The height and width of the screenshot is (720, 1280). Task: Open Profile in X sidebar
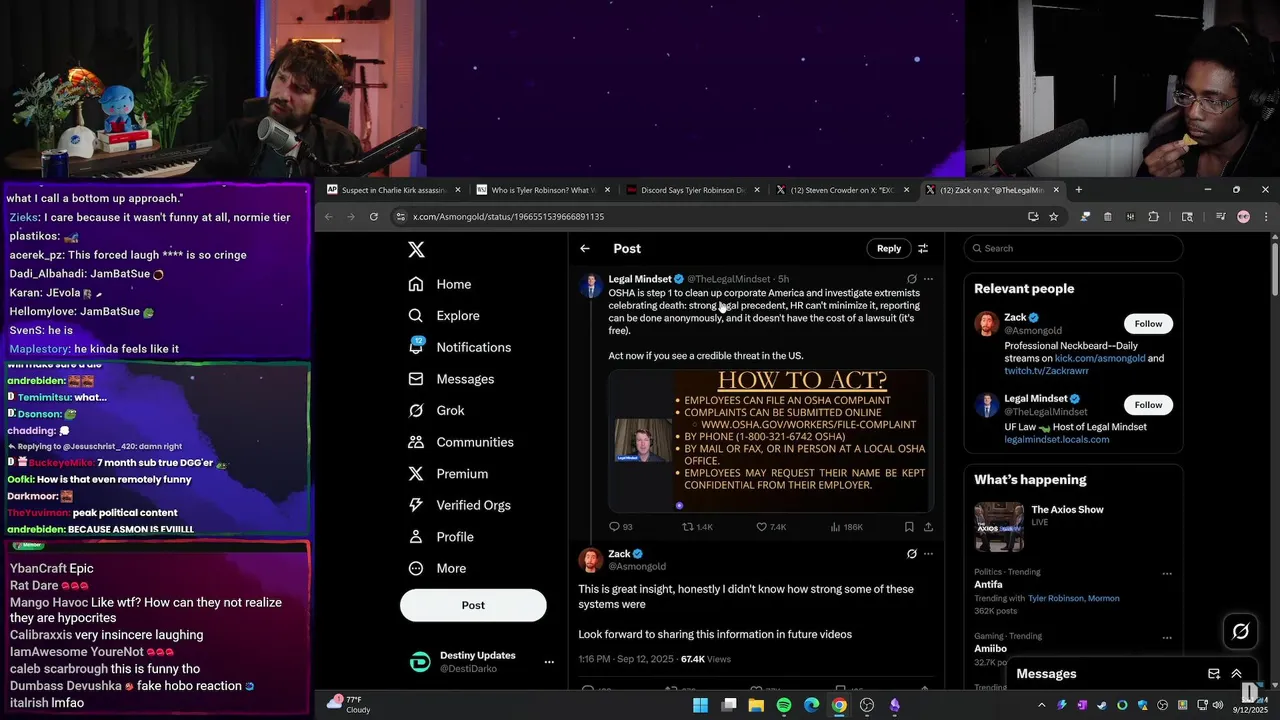[441, 537]
